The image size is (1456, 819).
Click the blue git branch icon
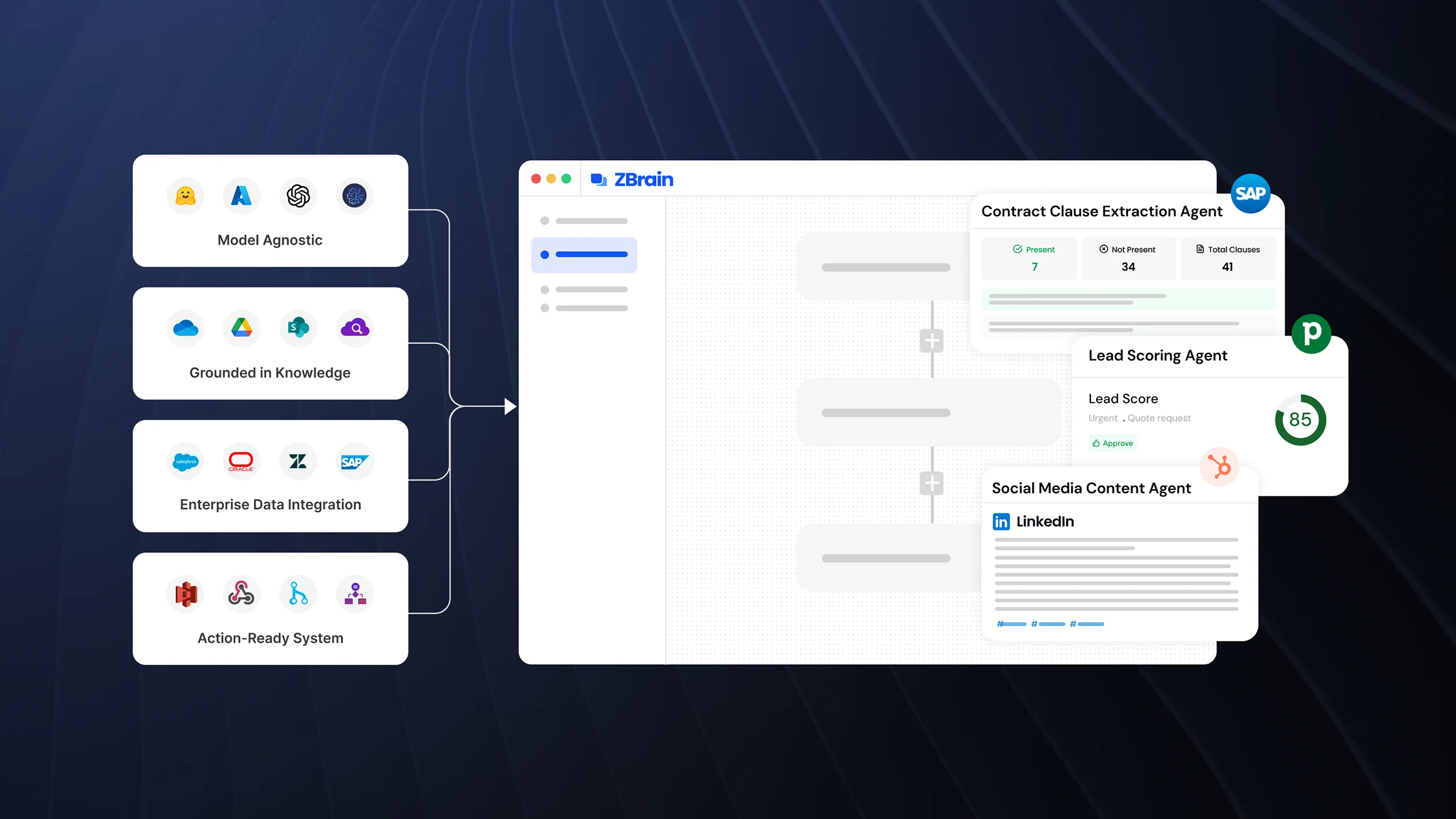(x=298, y=594)
